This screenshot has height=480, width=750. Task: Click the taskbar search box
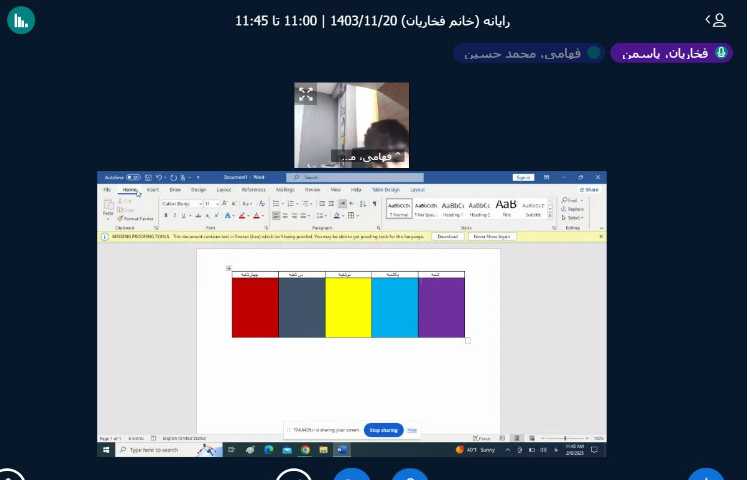click(168, 450)
